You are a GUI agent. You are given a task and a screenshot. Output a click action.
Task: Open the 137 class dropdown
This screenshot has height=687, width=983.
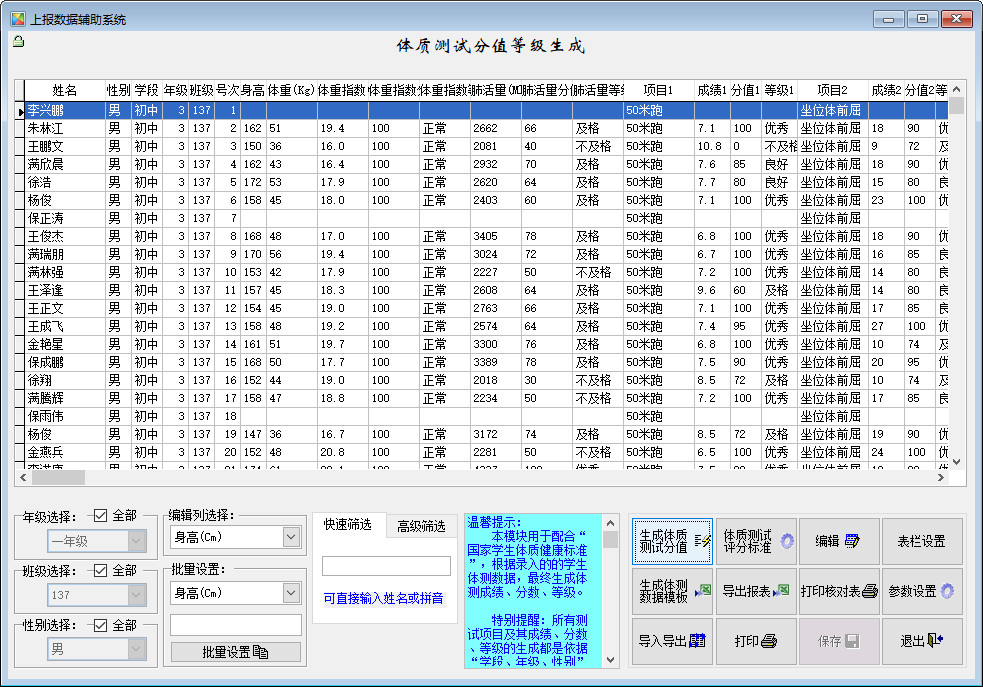(136, 595)
